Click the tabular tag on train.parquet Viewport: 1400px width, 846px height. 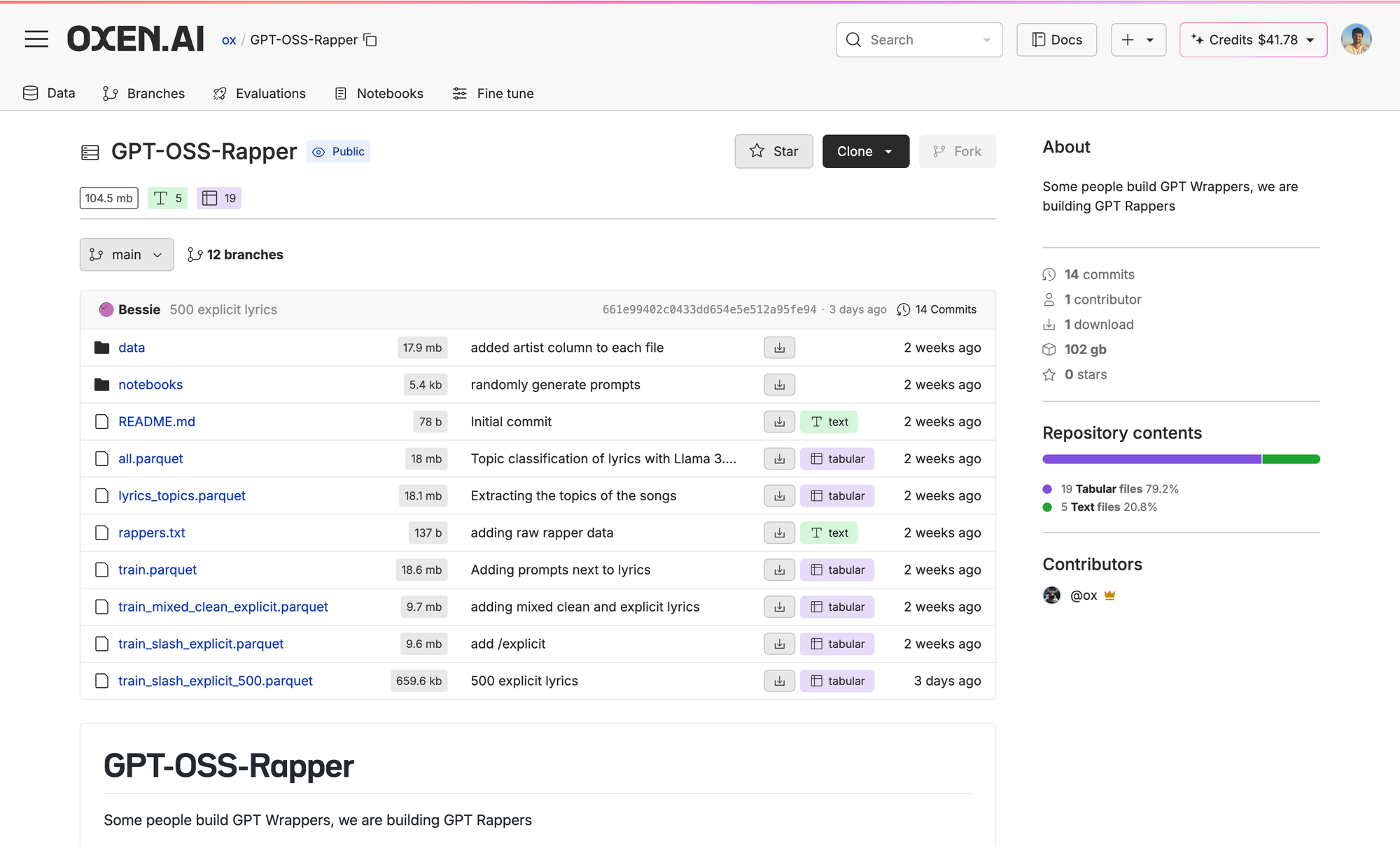click(x=837, y=570)
